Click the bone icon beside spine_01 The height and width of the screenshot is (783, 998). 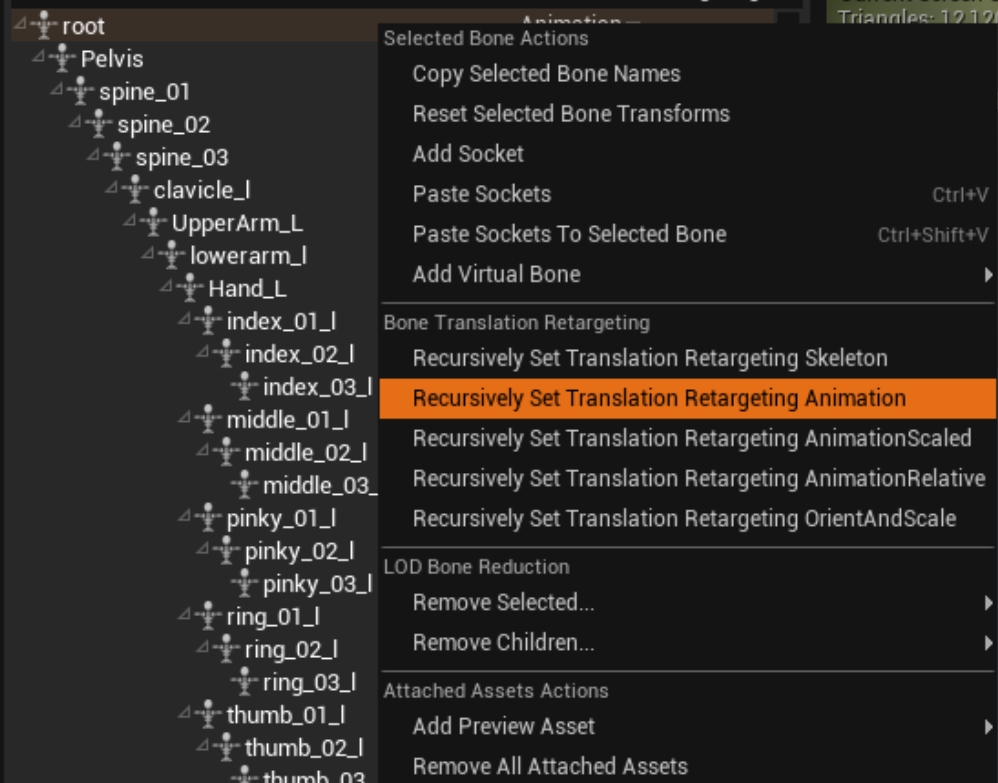coord(83,92)
